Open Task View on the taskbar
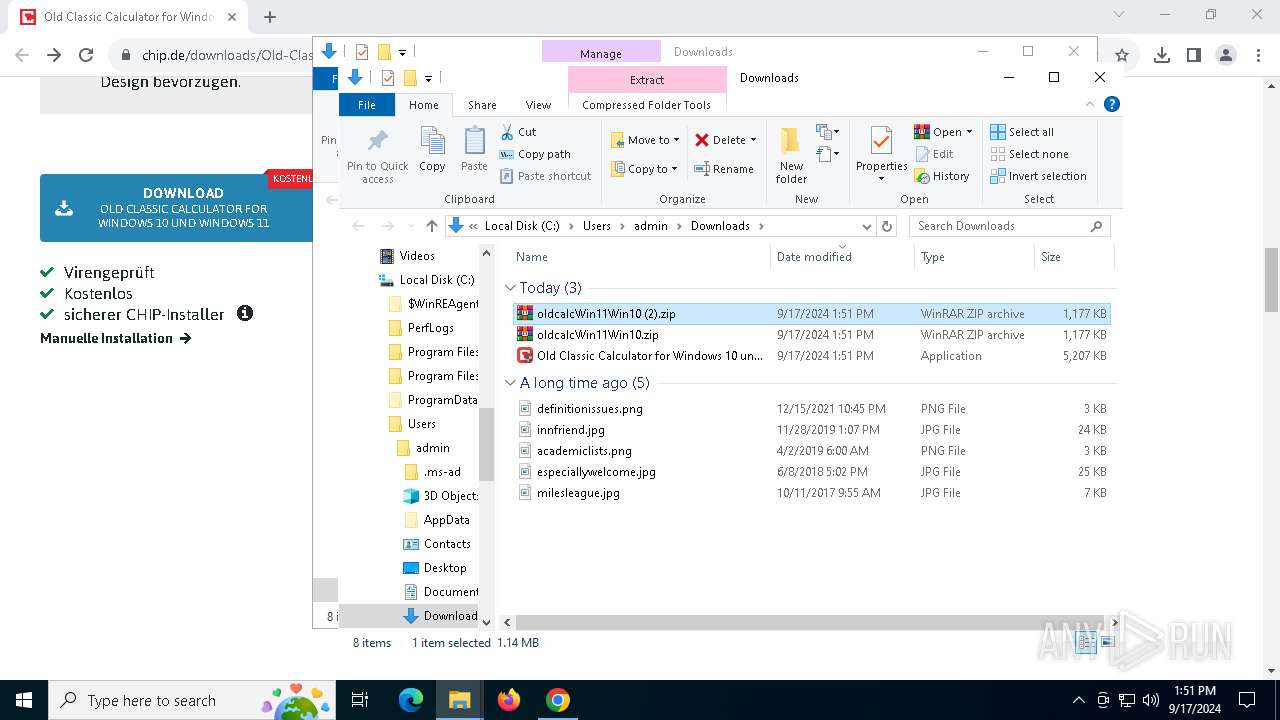The height and width of the screenshot is (720, 1280). tap(360, 700)
